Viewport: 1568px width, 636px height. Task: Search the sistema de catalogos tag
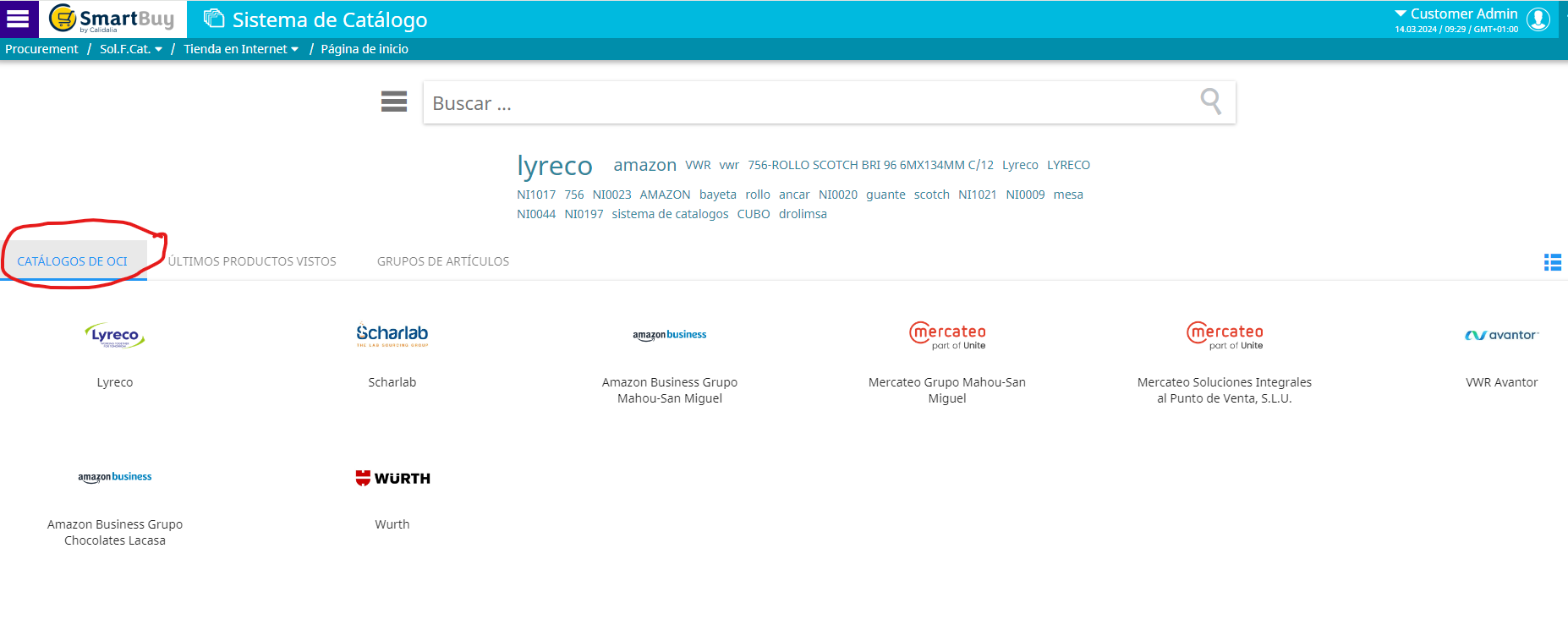670,214
